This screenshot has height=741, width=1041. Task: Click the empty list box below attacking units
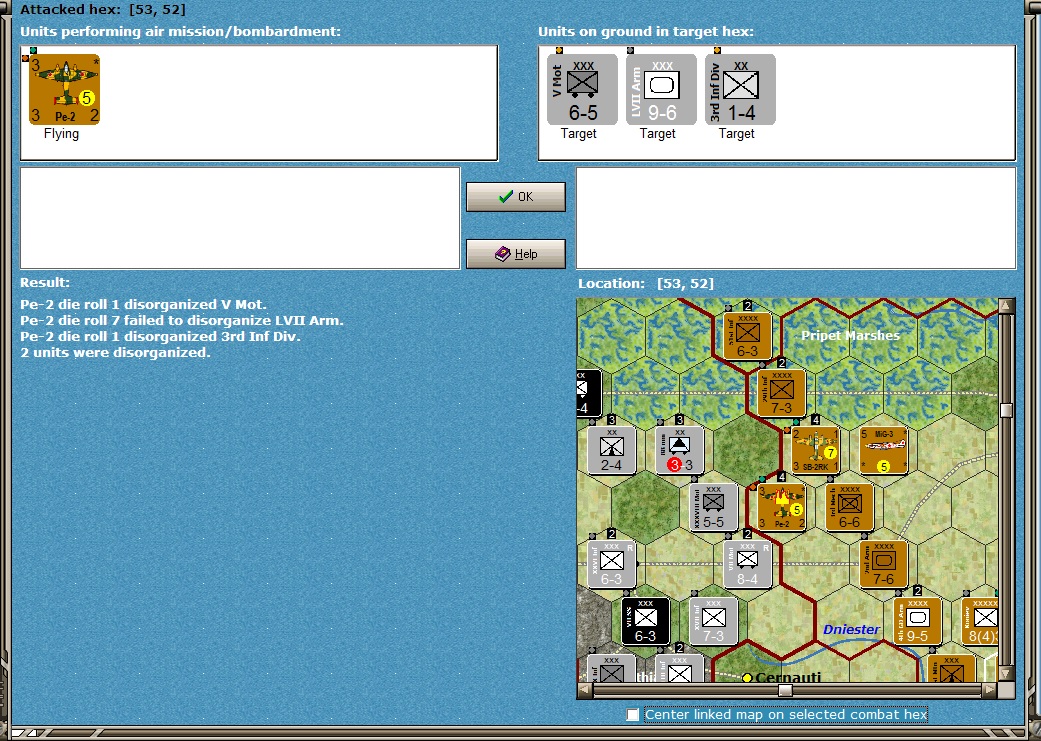[x=240, y=218]
